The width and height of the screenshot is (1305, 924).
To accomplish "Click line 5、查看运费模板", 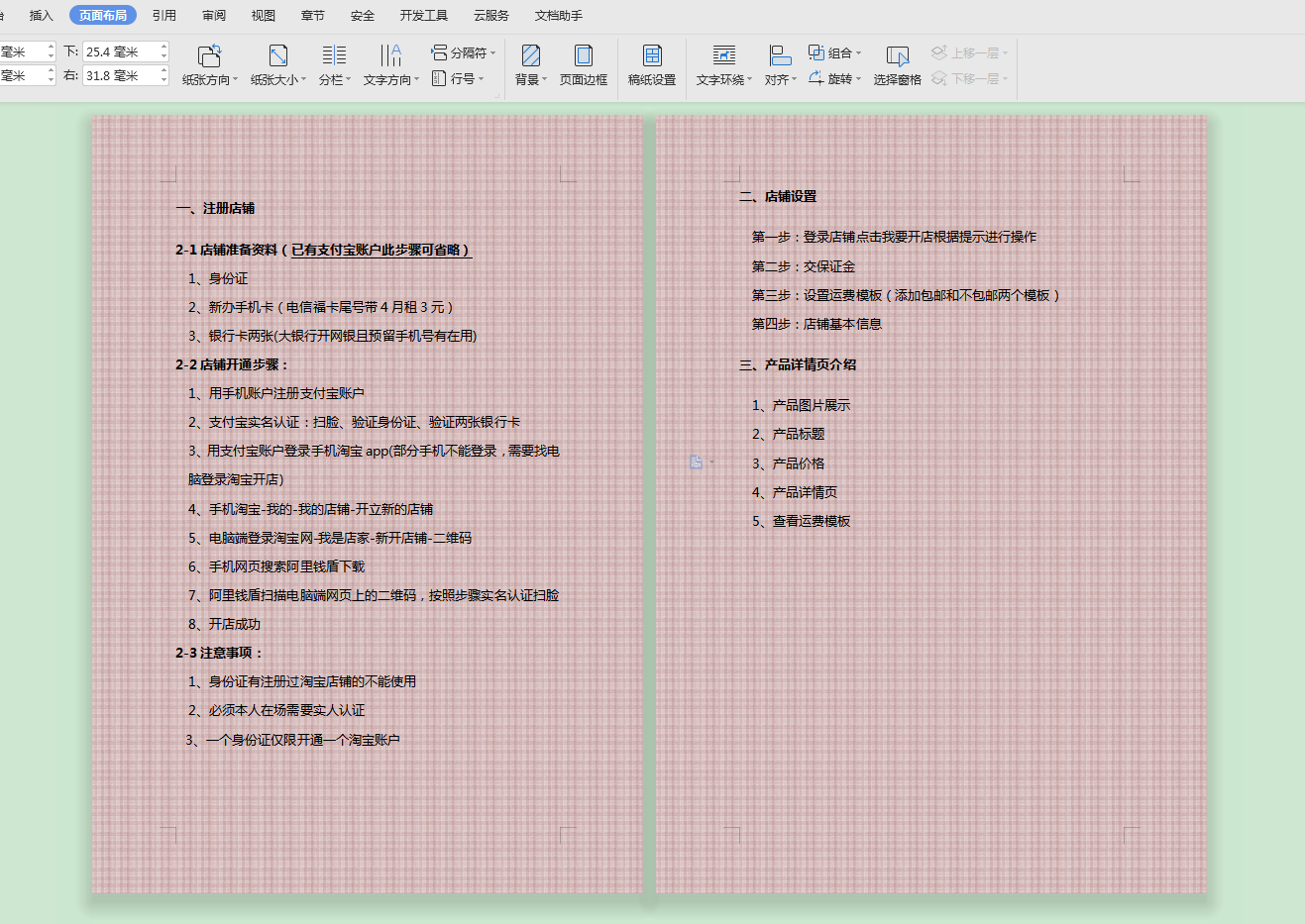I will tap(801, 521).
